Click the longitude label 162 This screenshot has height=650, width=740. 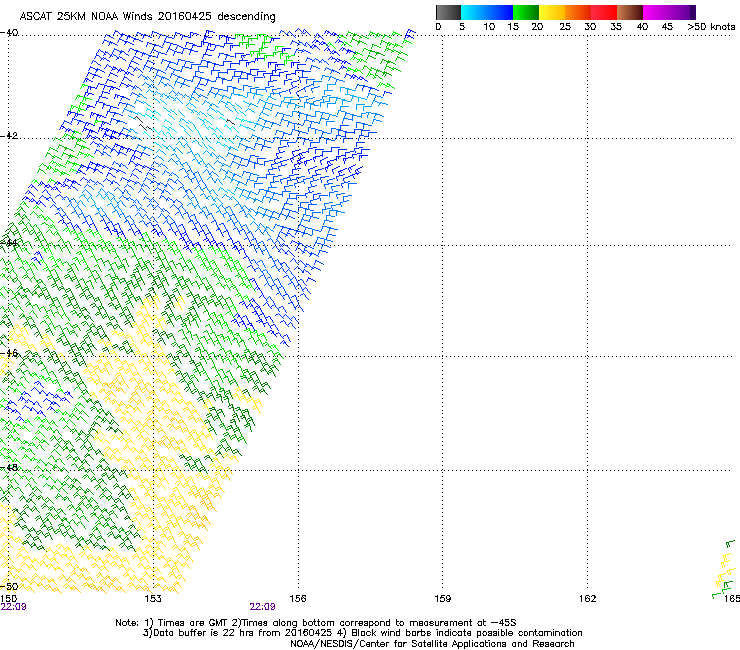point(587,599)
